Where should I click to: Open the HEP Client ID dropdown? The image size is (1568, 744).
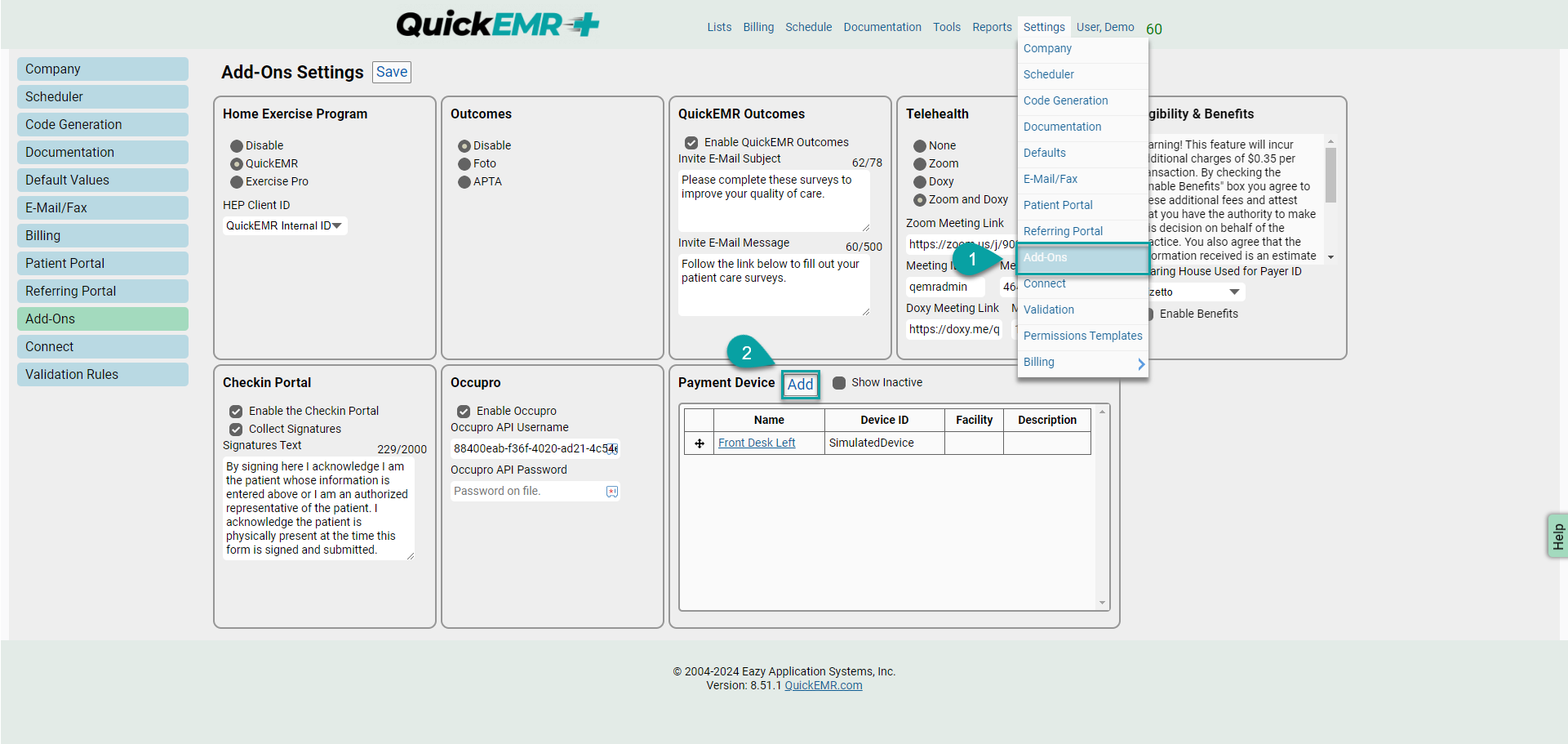285,226
